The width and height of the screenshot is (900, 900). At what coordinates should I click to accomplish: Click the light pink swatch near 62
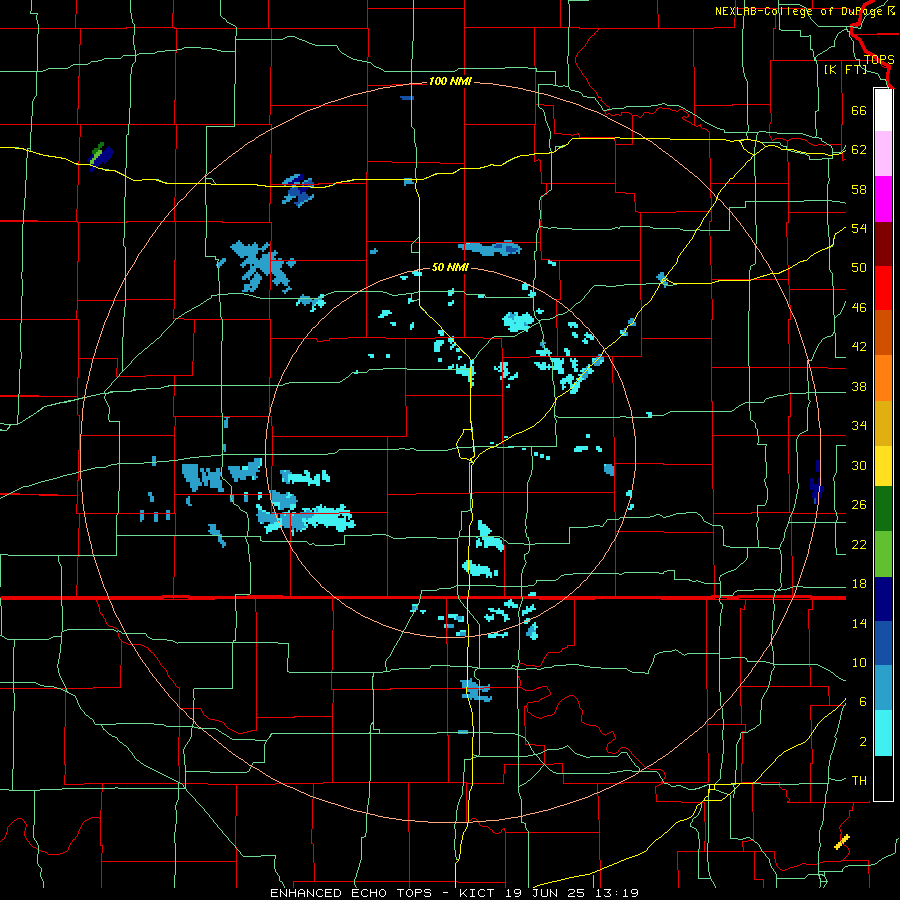coord(883,153)
